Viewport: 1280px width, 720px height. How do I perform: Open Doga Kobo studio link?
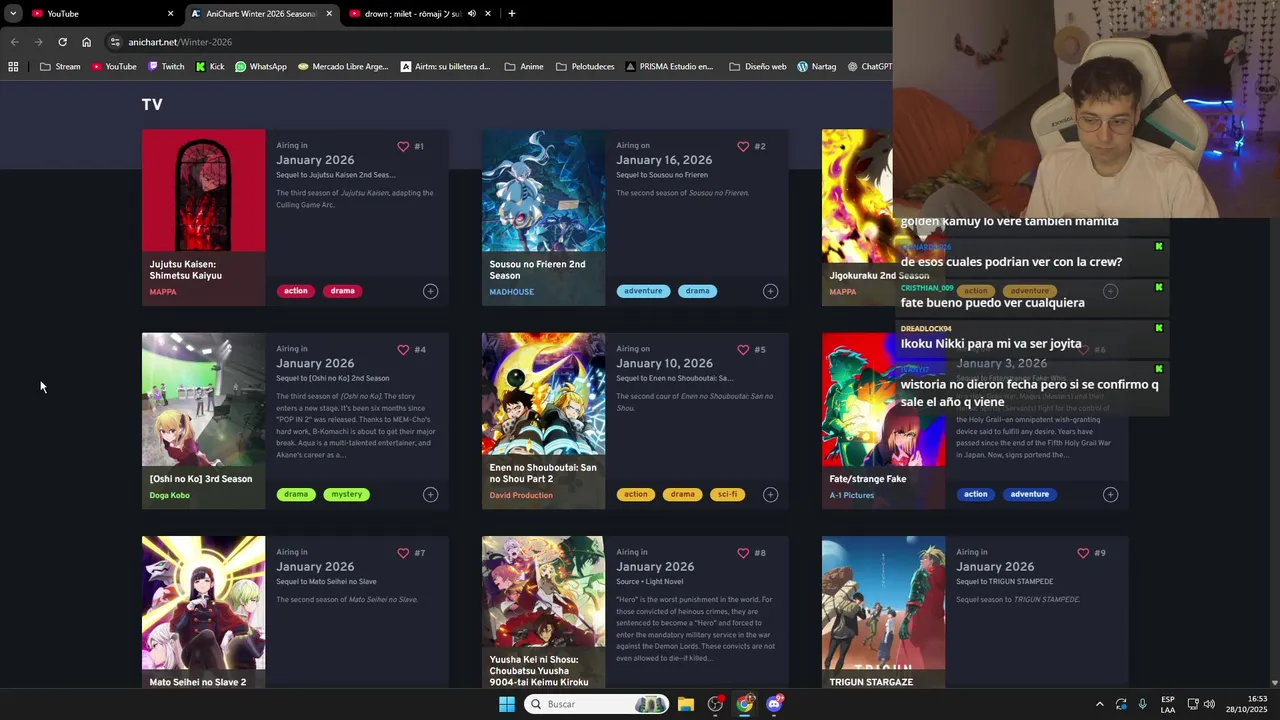click(169, 495)
